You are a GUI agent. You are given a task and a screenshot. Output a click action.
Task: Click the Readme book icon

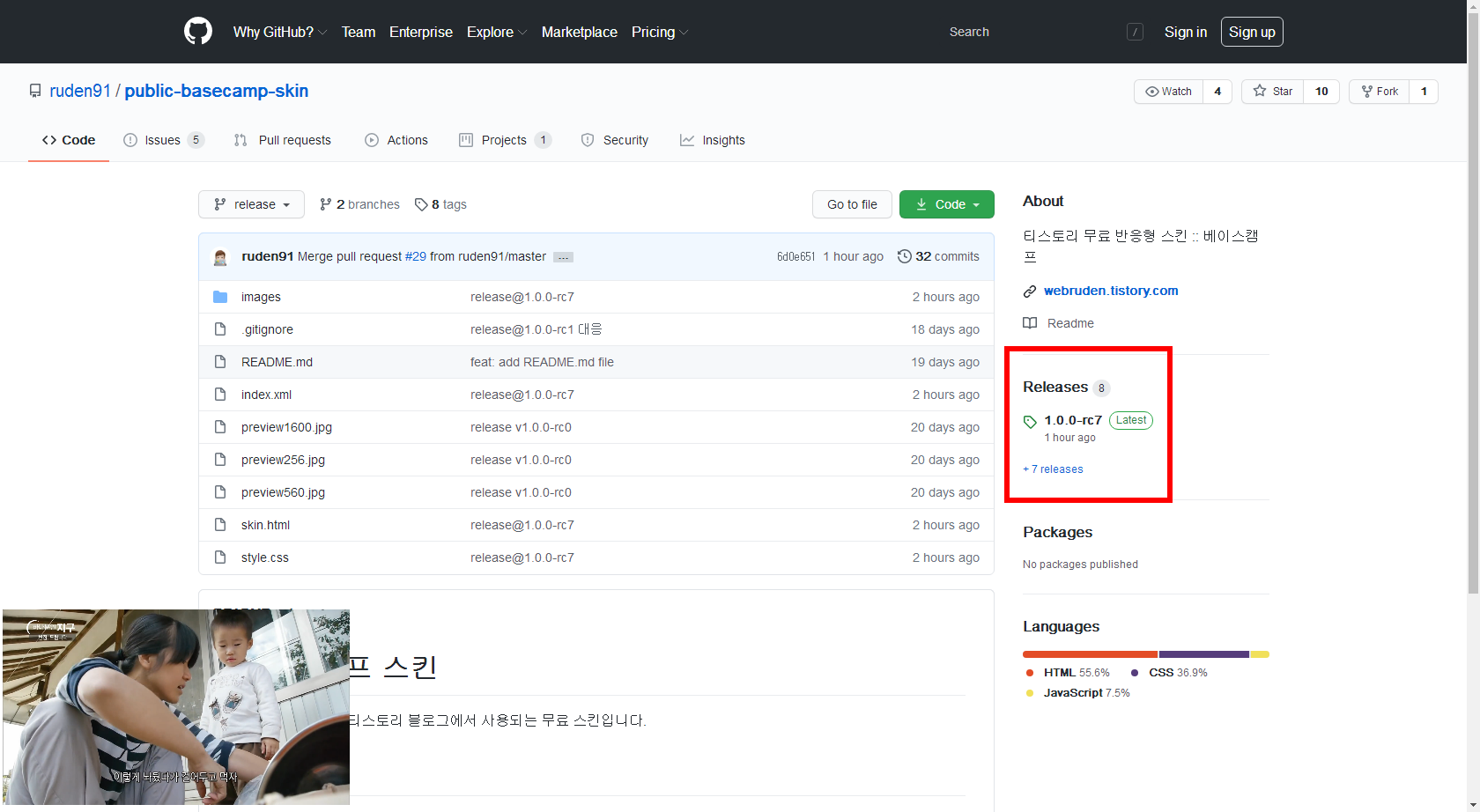tap(1030, 323)
